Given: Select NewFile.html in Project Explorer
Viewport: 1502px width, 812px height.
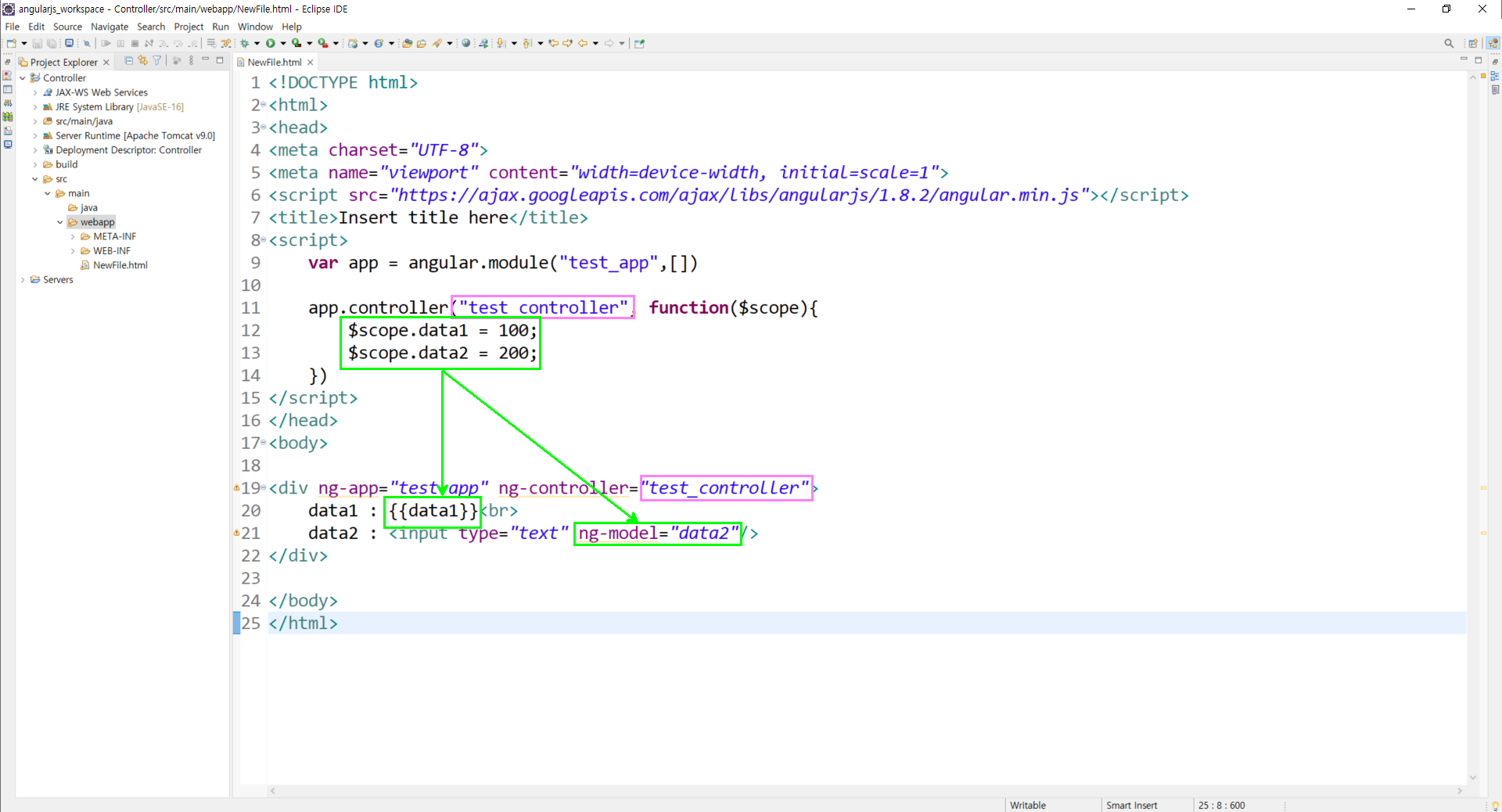Looking at the screenshot, I should click(x=120, y=266).
